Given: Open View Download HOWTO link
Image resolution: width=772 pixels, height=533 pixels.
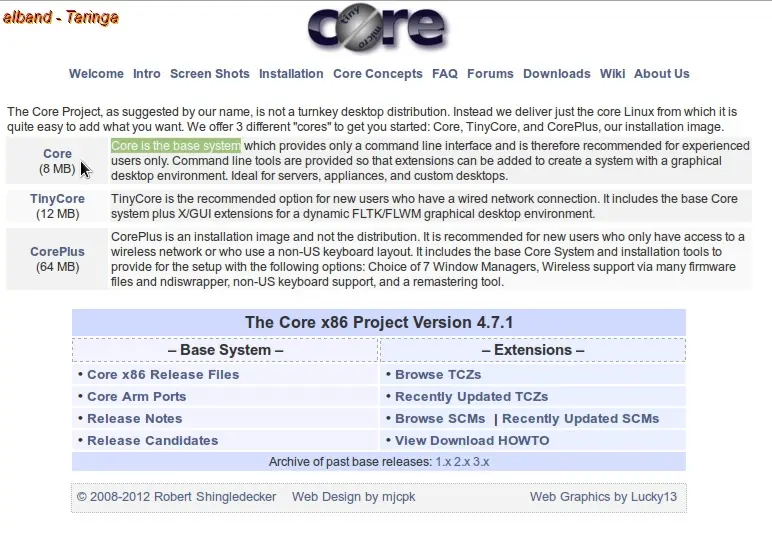Looking at the screenshot, I should click(x=472, y=440).
